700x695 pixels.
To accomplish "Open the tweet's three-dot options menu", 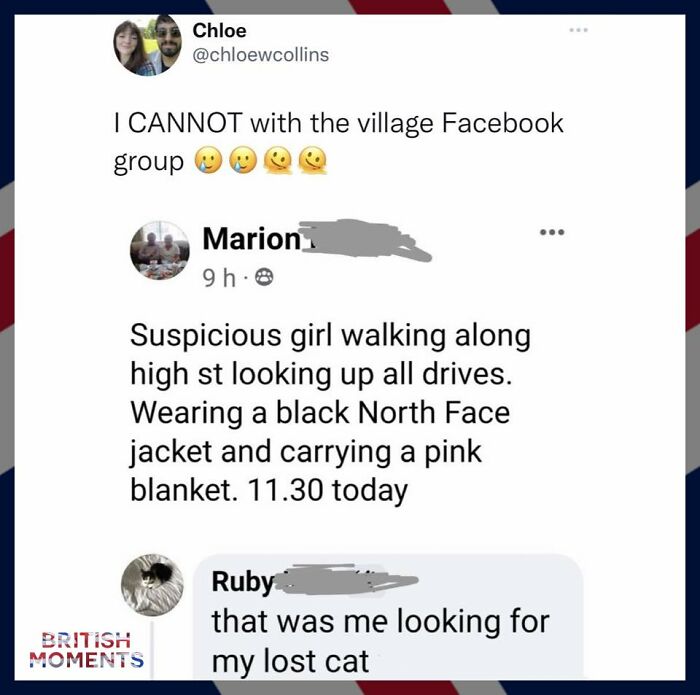I will coord(579,30).
